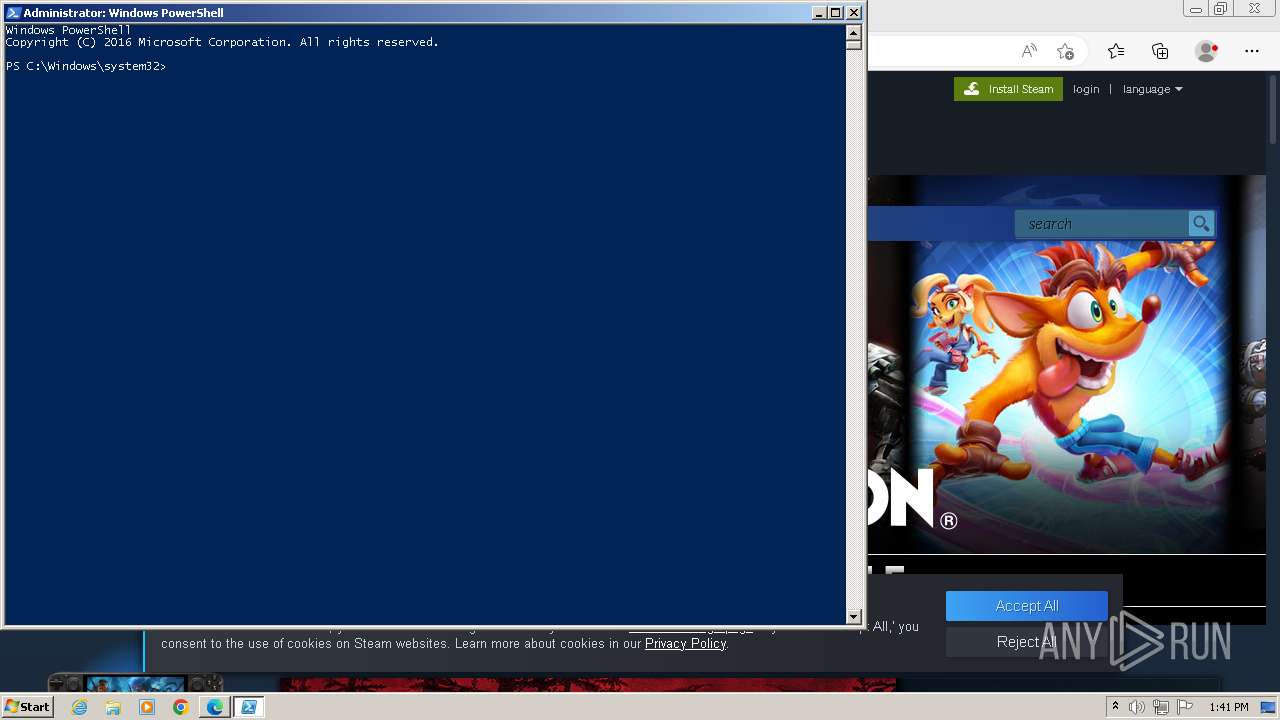This screenshot has width=1280, height=720.
Task: Add this page to favorites in Edge
Action: click(x=1065, y=51)
